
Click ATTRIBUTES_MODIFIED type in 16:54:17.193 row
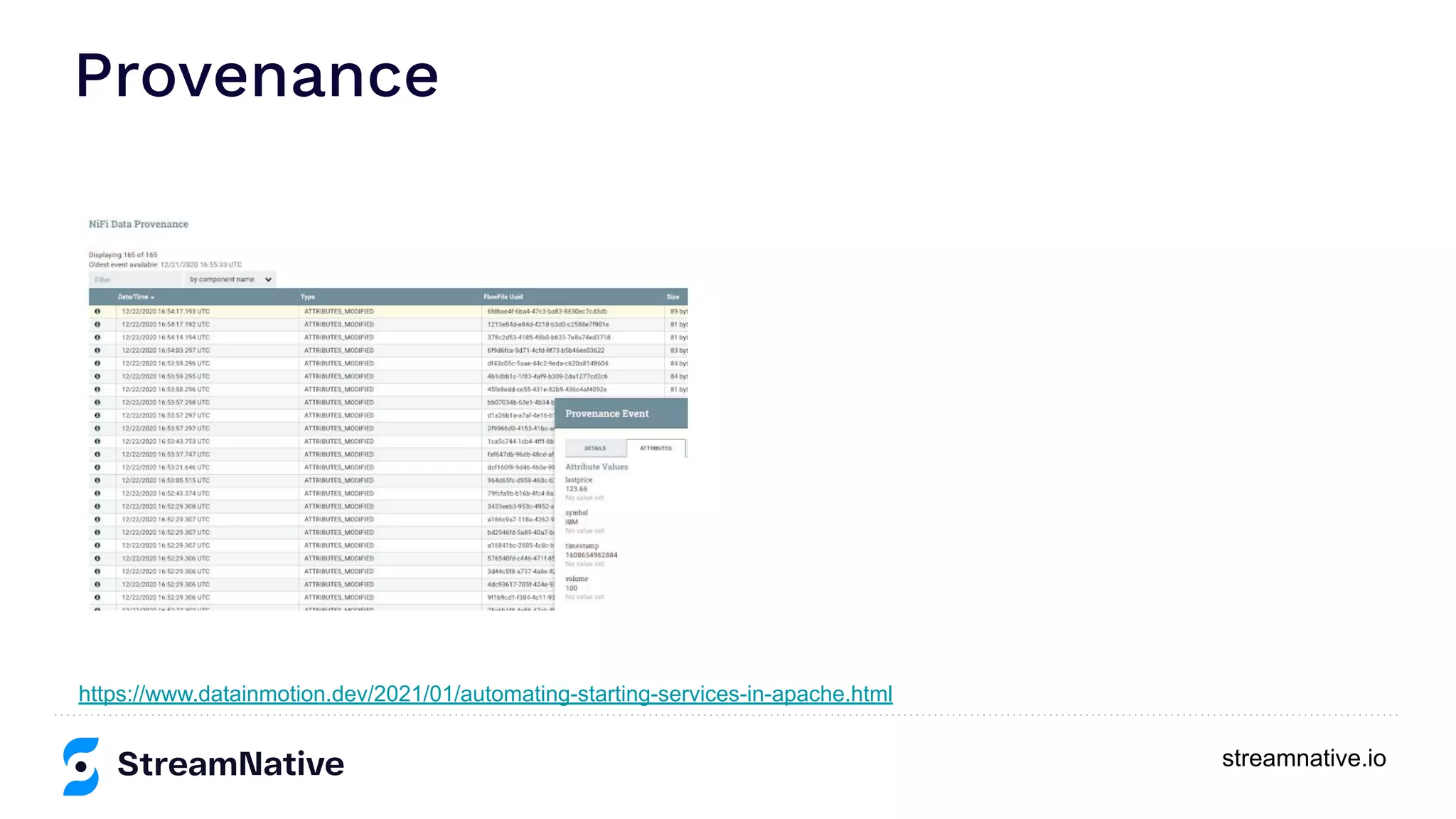339,311
